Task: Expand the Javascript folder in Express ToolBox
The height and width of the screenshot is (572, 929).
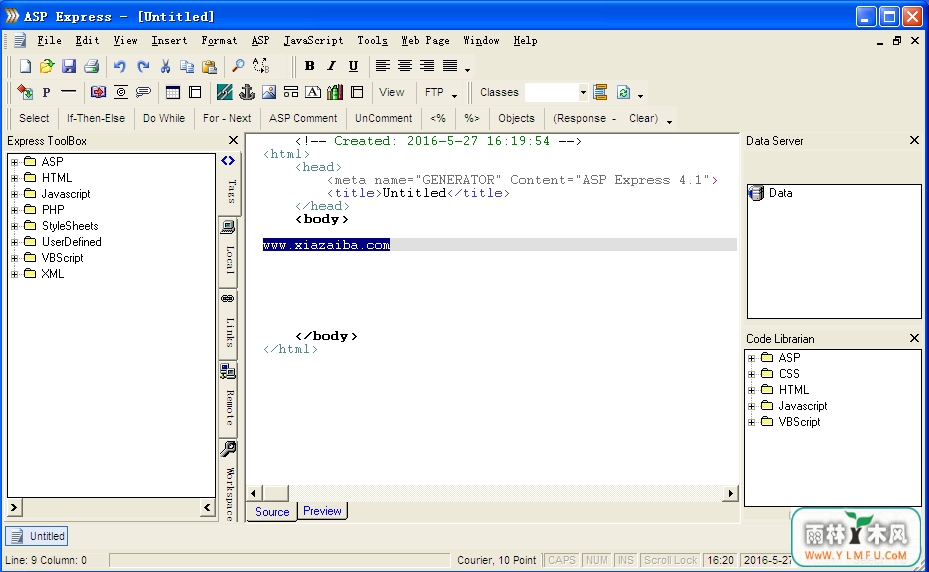Action: coord(14,194)
